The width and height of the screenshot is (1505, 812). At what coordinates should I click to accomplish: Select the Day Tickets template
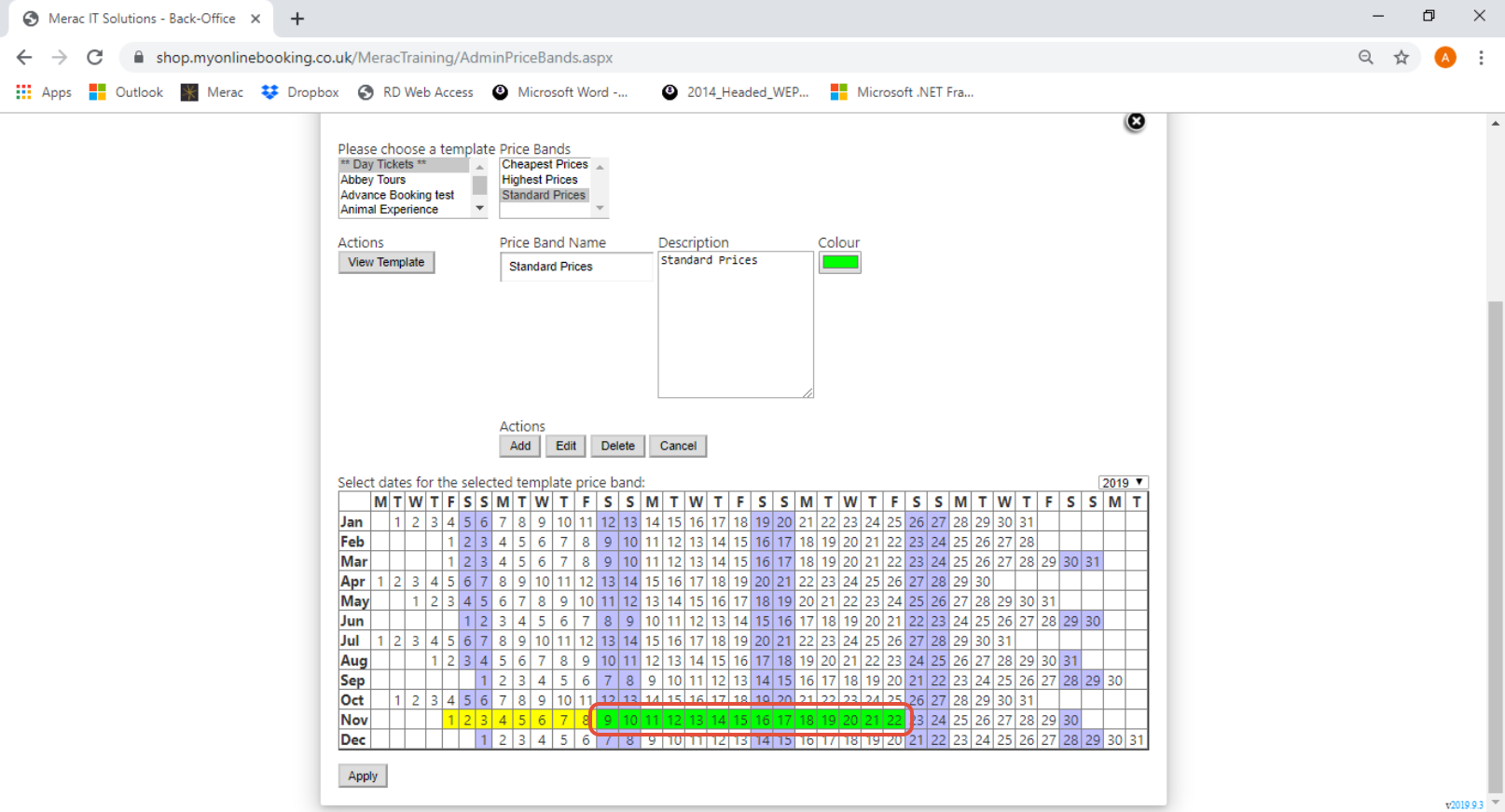coord(404,165)
